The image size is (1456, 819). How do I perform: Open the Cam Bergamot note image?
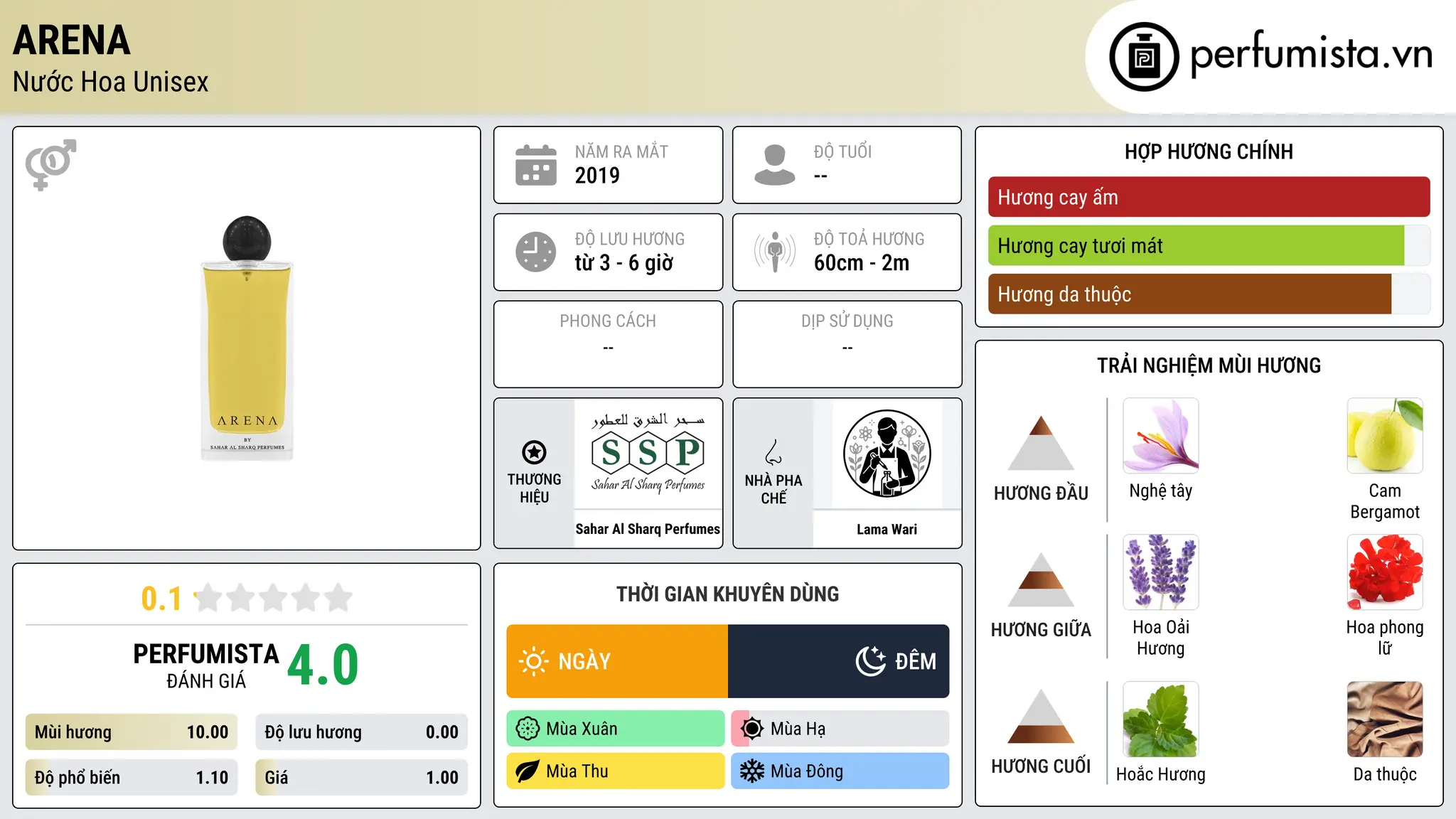(1385, 436)
